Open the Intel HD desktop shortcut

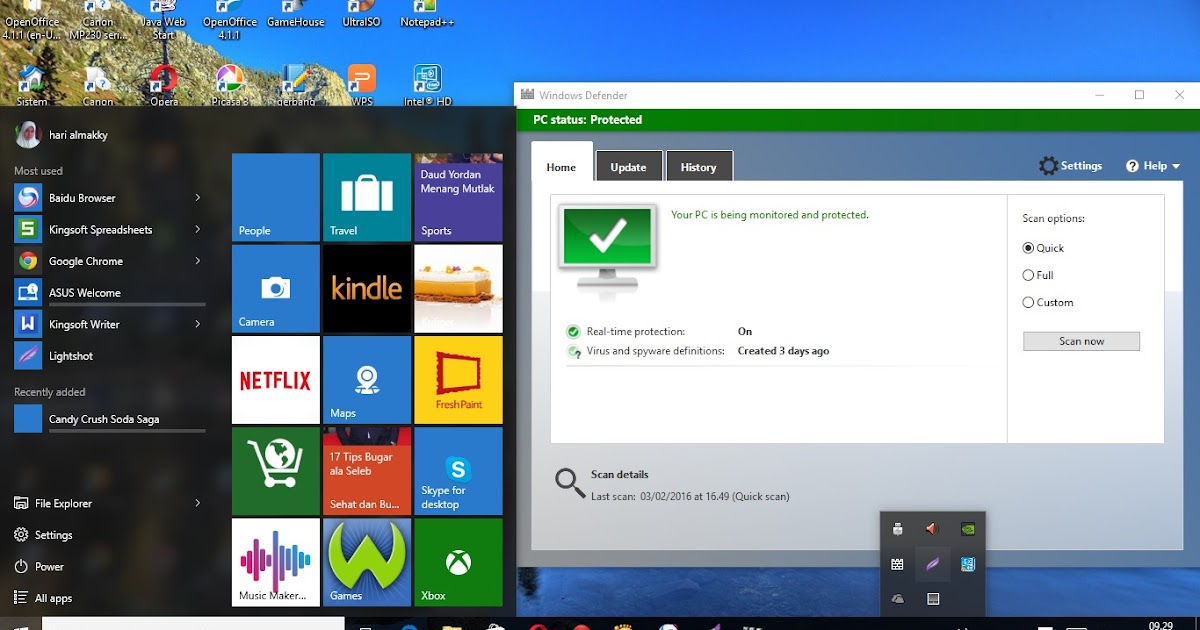click(427, 85)
